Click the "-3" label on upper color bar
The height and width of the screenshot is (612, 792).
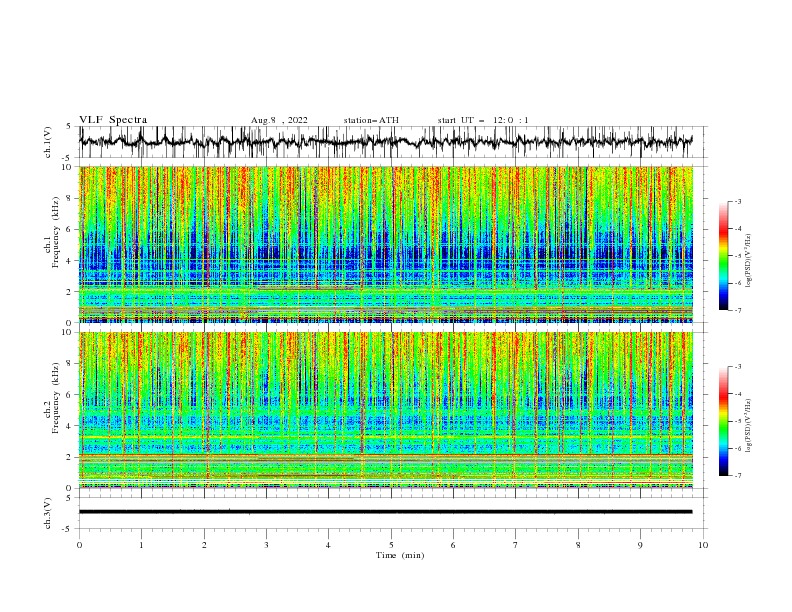pyautogui.click(x=738, y=201)
